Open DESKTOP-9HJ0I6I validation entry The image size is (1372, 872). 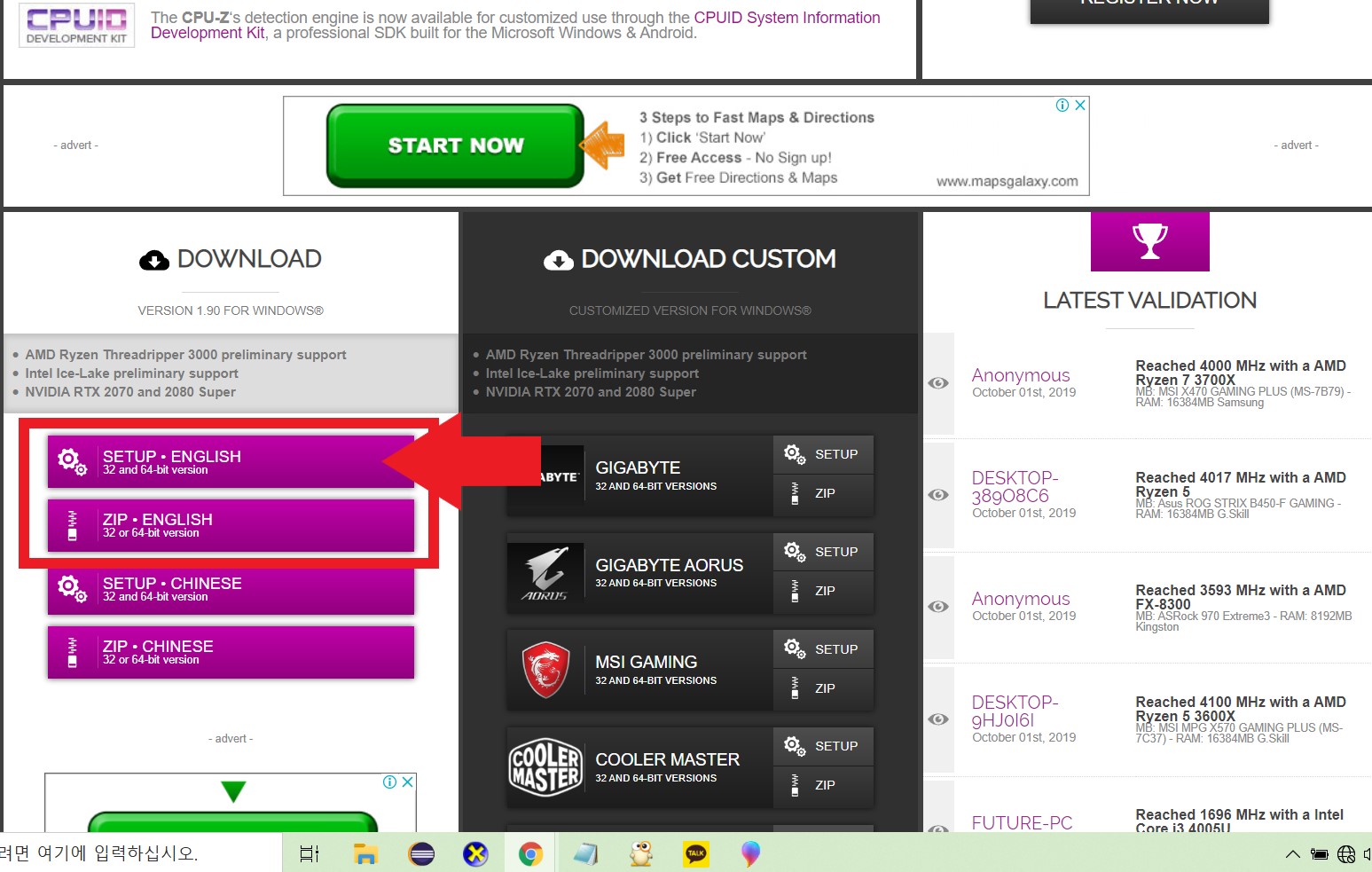1015,711
